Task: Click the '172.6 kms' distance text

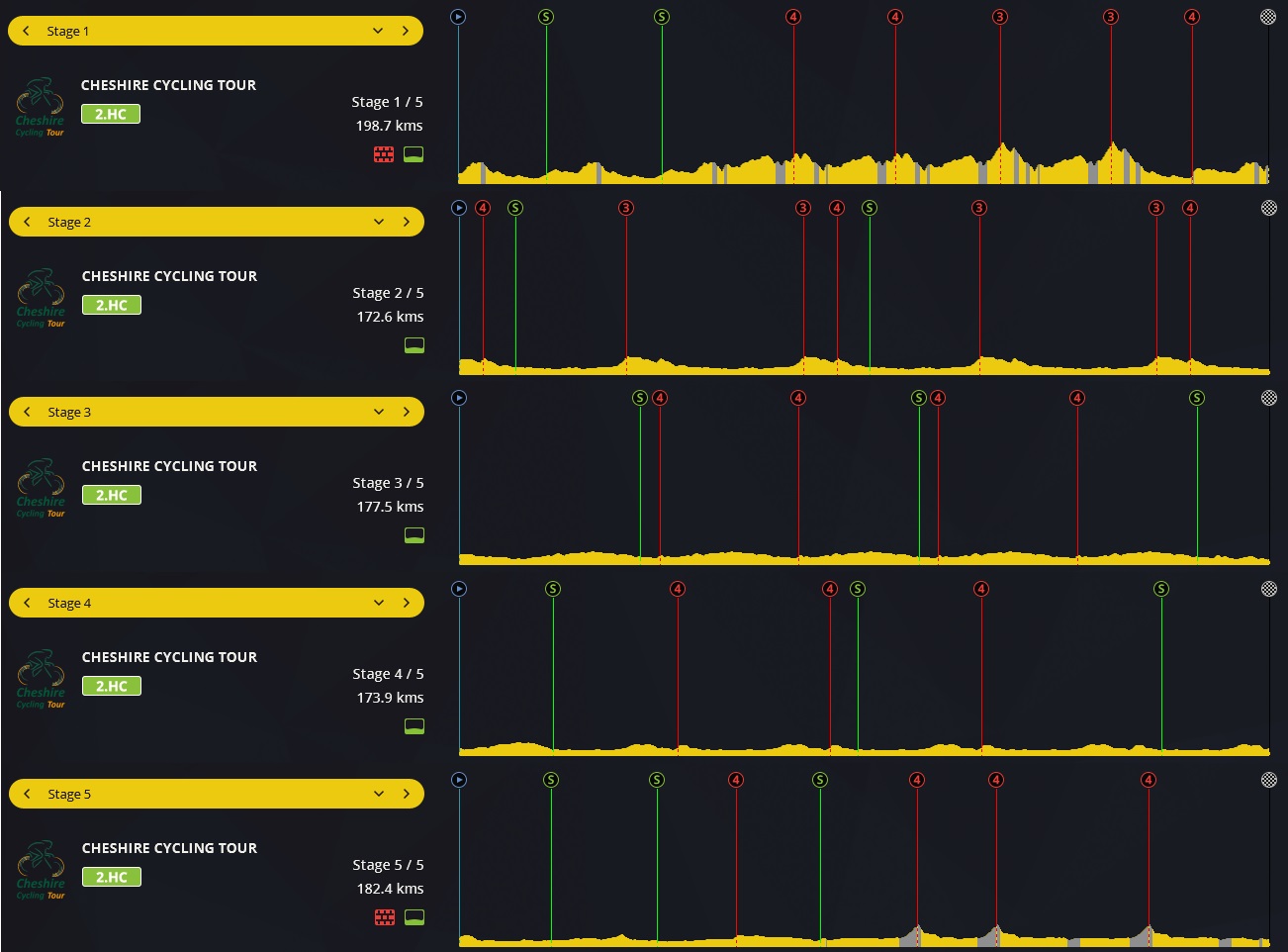Action: (x=390, y=317)
